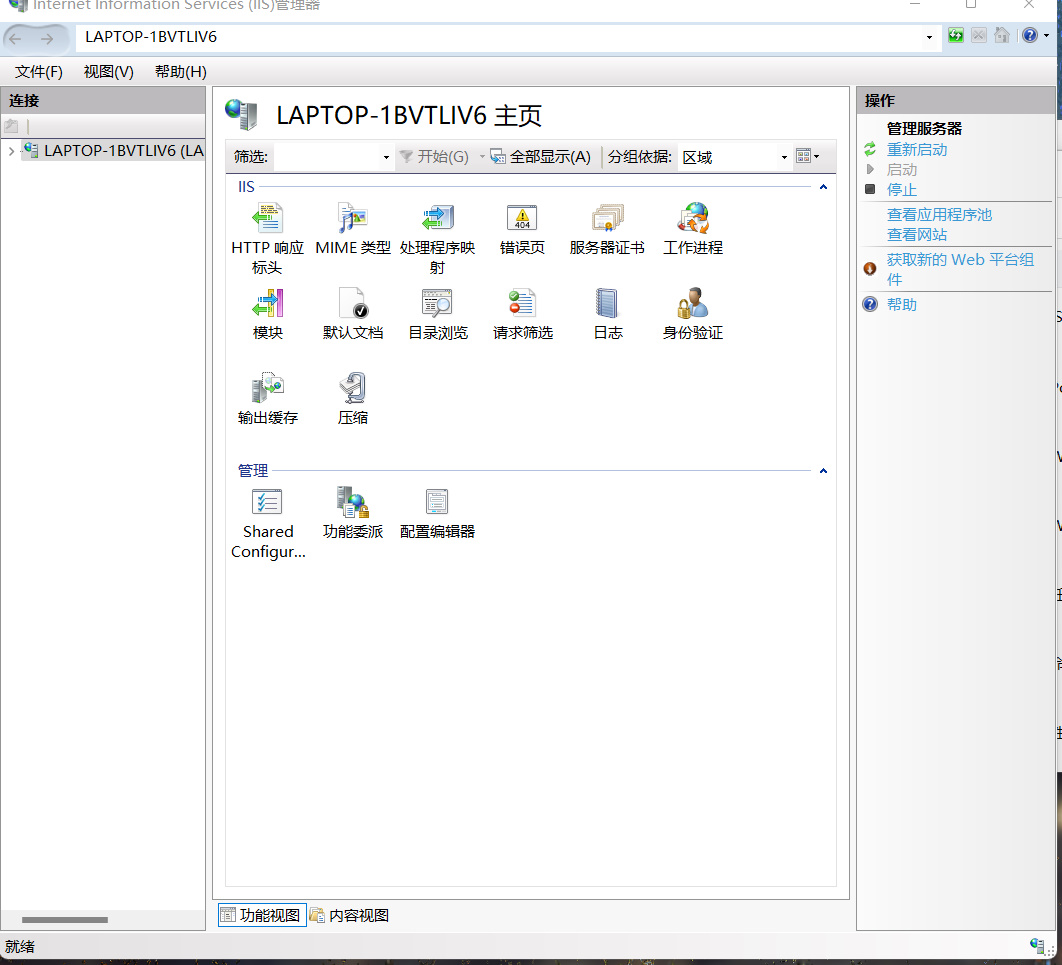Click the 停止 action link
The height and width of the screenshot is (965, 1062).
(x=902, y=190)
